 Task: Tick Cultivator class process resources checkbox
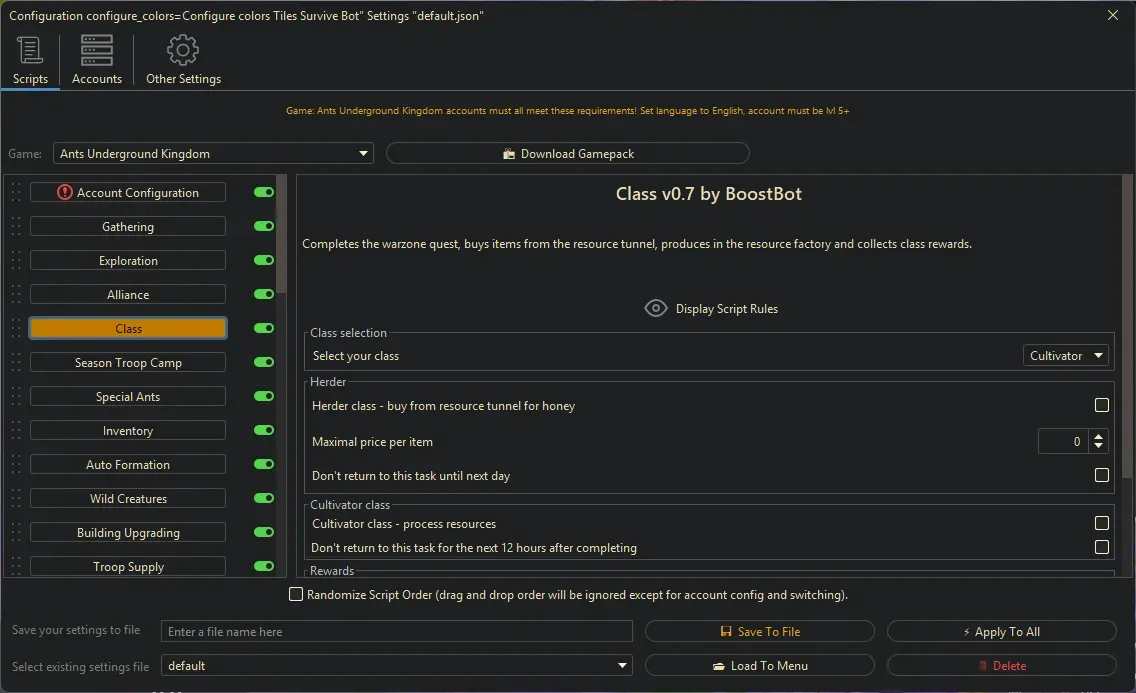pyautogui.click(x=1101, y=524)
